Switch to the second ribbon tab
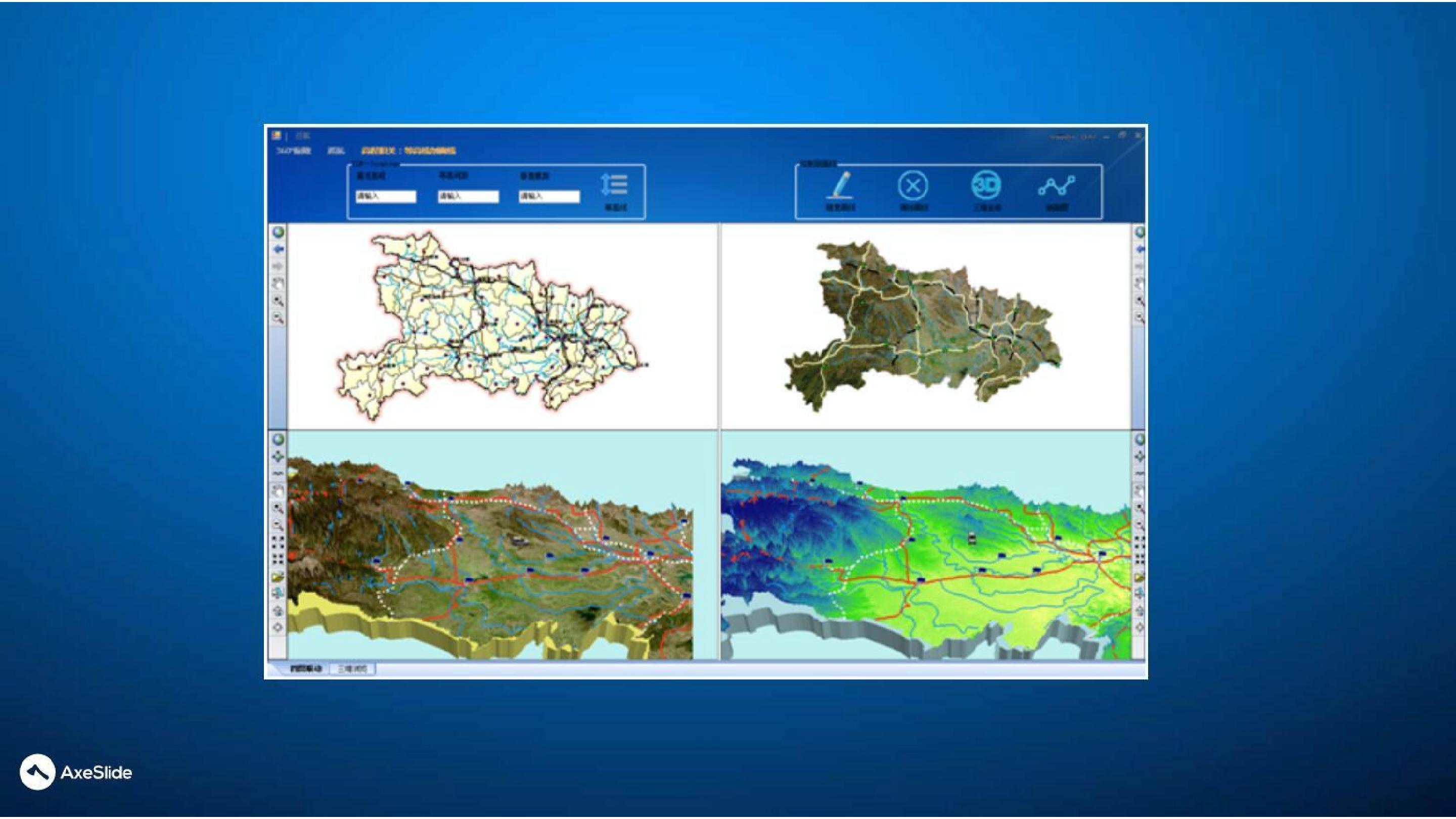 336,151
